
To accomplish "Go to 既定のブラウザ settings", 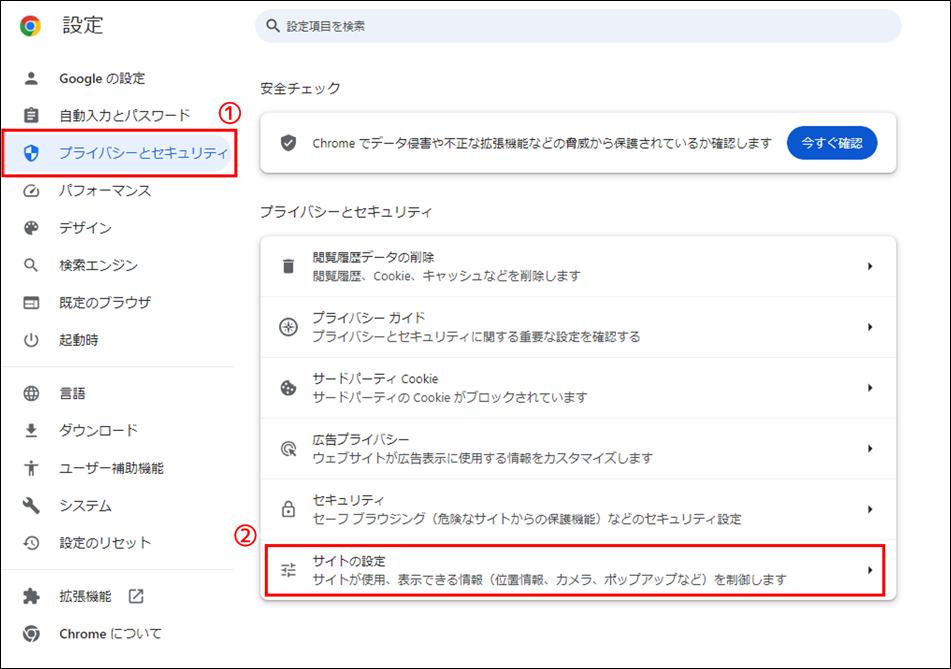I will 105,303.
